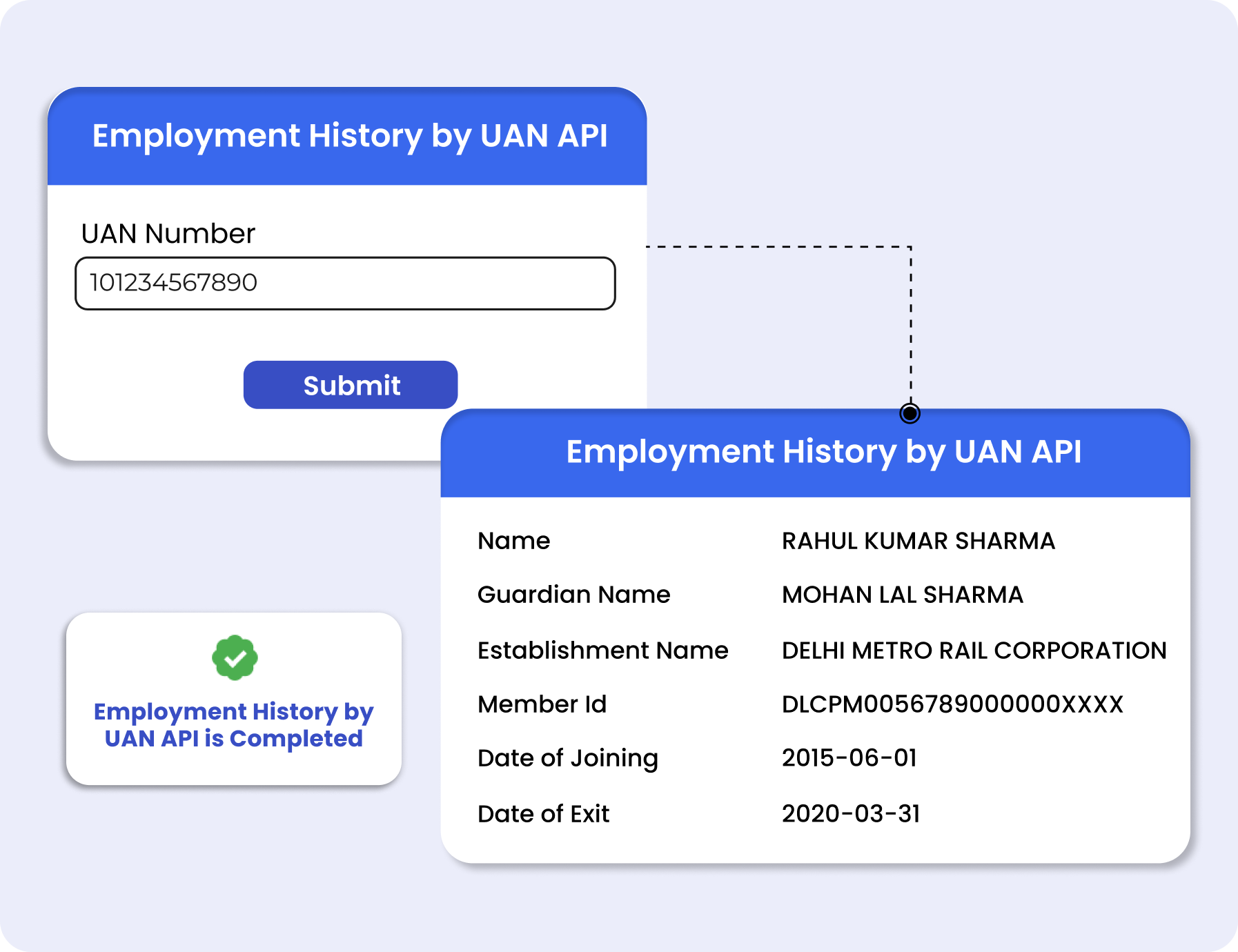Click the Establishment Name row label
Image resolution: width=1238 pixels, height=952 pixels.
602,651
